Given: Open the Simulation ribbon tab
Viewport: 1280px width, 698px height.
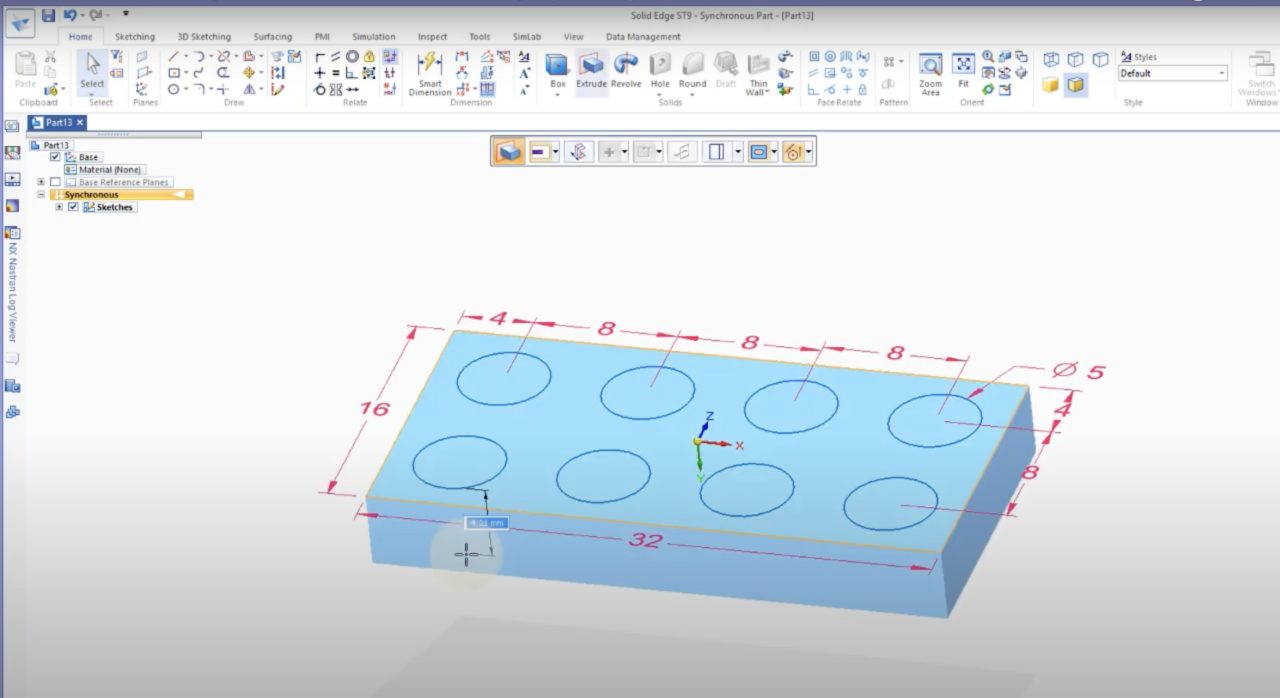Looking at the screenshot, I should click(x=373, y=37).
